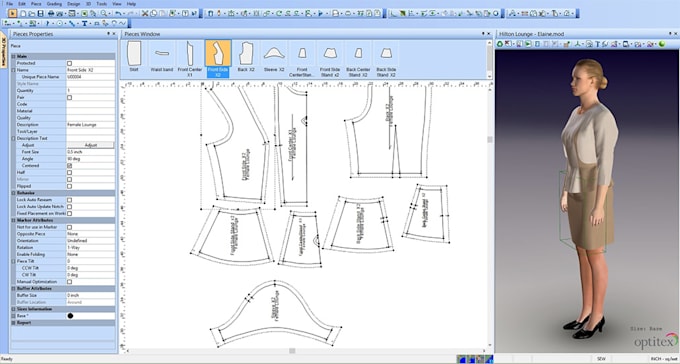The height and width of the screenshot is (364, 680).
Task: Collapse the Behavior section
Action: coord(13,193)
